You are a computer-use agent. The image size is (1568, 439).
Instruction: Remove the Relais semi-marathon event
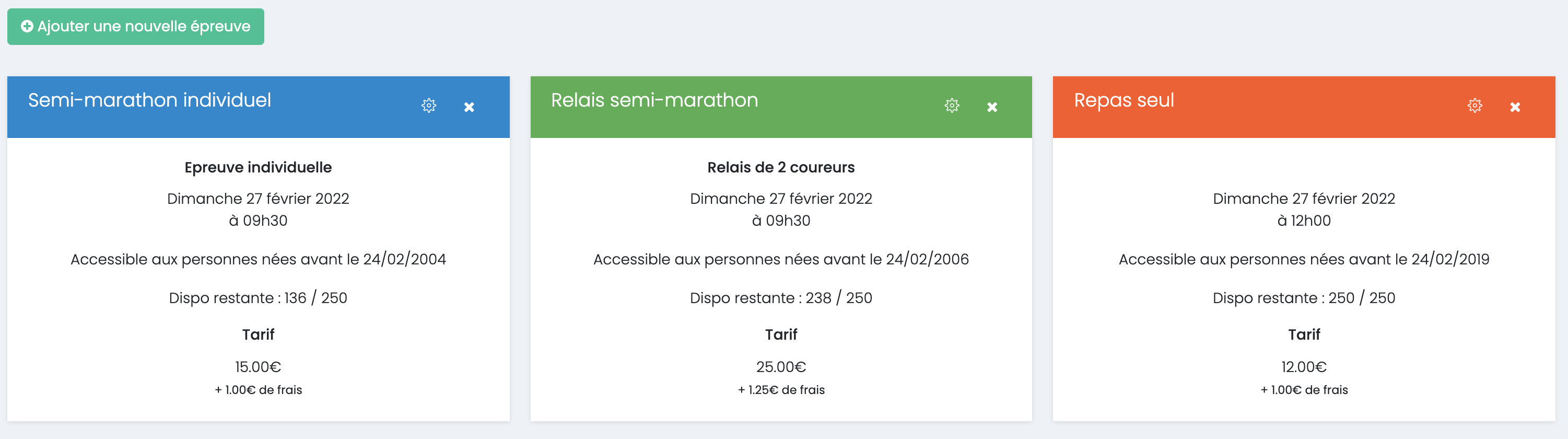pos(991,107)
